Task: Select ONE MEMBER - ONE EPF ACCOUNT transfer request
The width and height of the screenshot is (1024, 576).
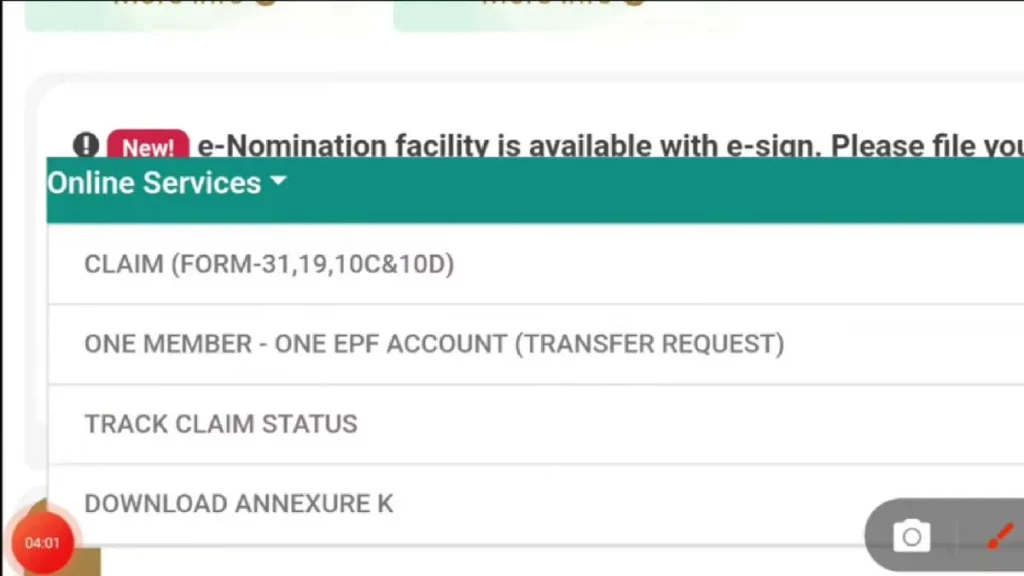Action: tap(434, 344)
